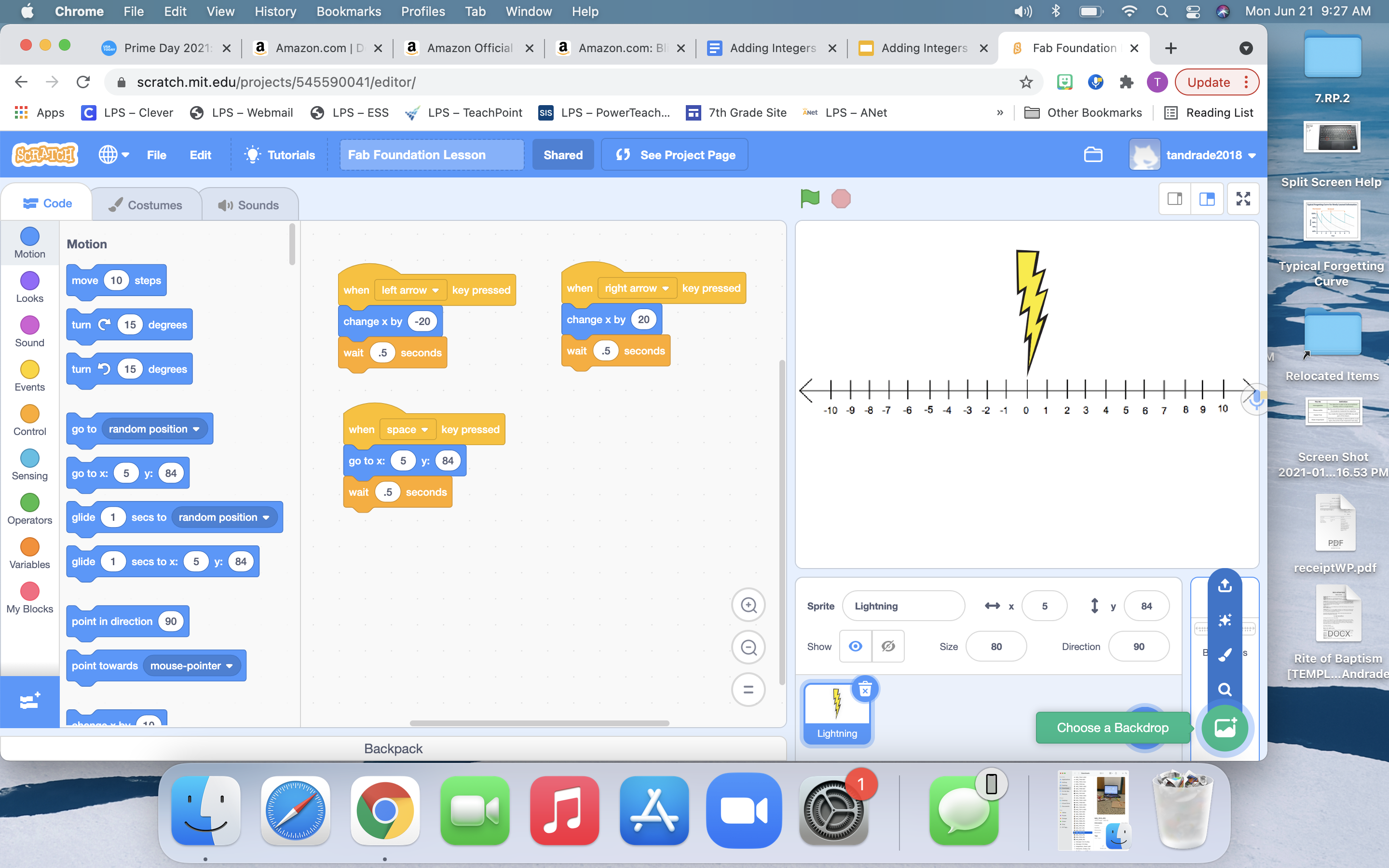The image size is (1389, 868).
Task: Open My Stuff folder icon
Action: [1093, 155]
